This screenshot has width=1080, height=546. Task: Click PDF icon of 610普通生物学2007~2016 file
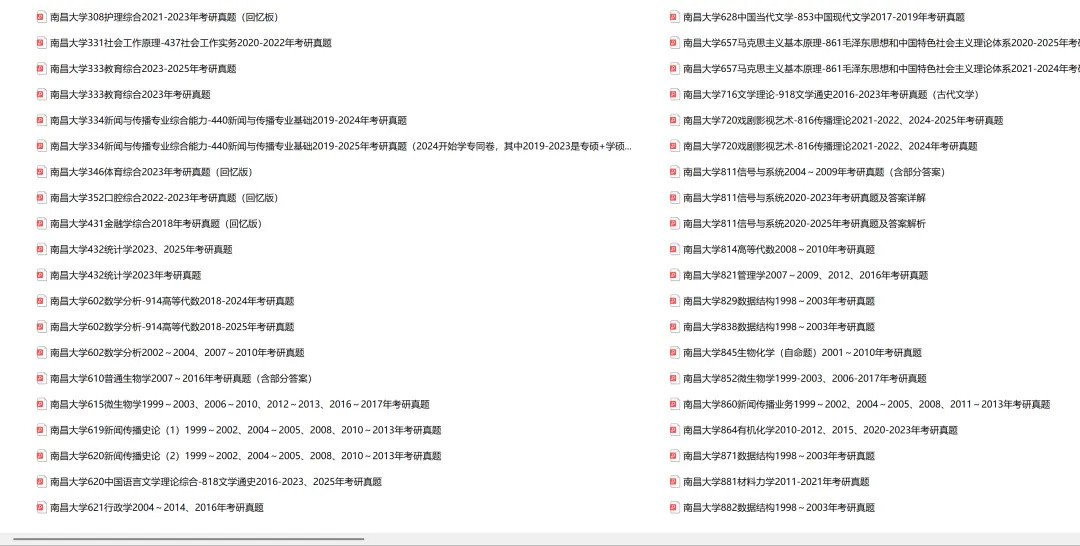(41, 379)
